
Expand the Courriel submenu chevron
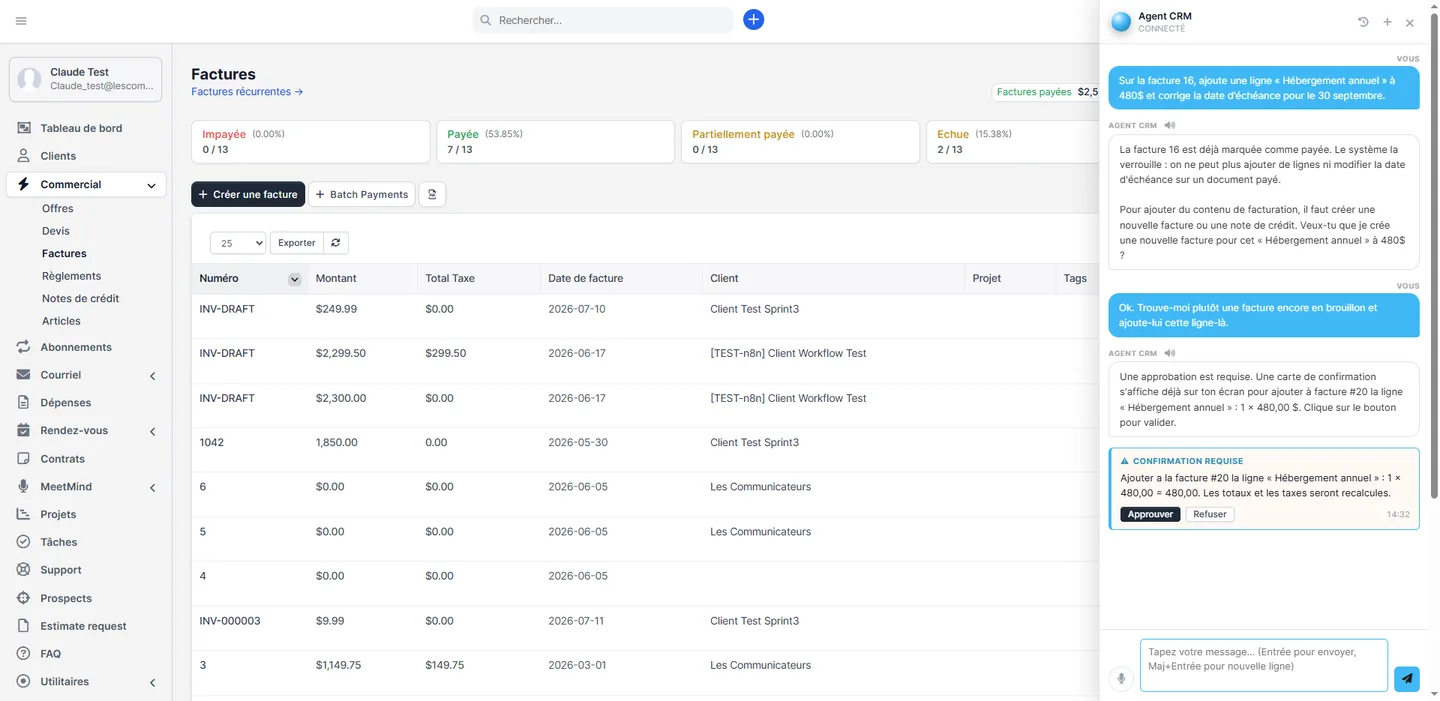coord(153,376)
